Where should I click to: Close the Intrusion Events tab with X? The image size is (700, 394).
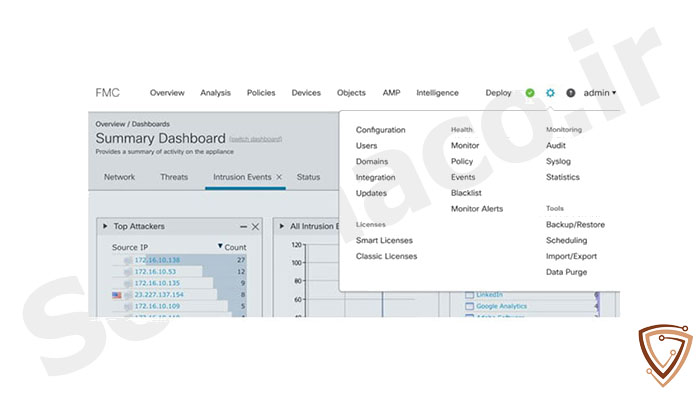point(279,177)
